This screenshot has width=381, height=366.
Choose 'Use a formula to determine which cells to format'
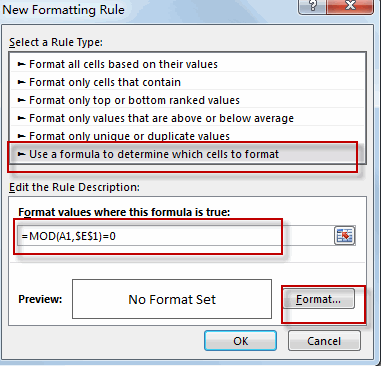tap(187, 154)
